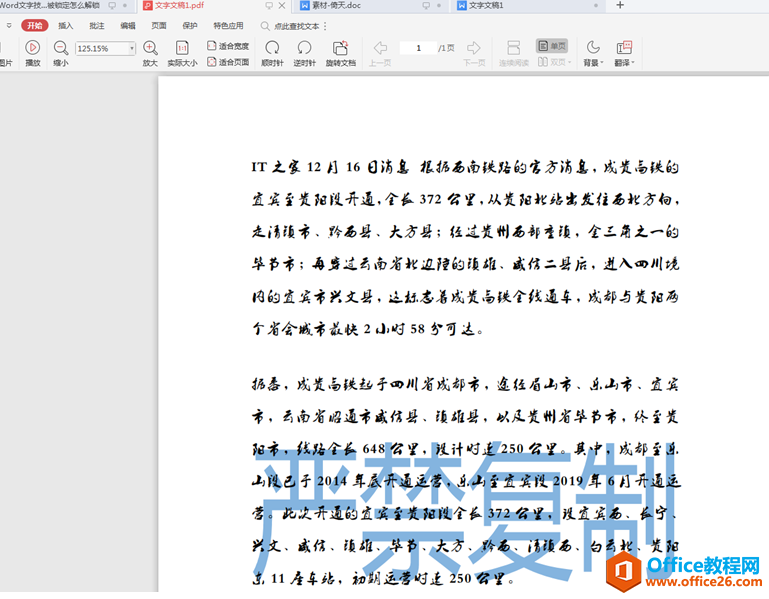The height and width of the screenshot is (599, 769).
Task: Select the 开始 ribbon tab
Action: [35, 26]
